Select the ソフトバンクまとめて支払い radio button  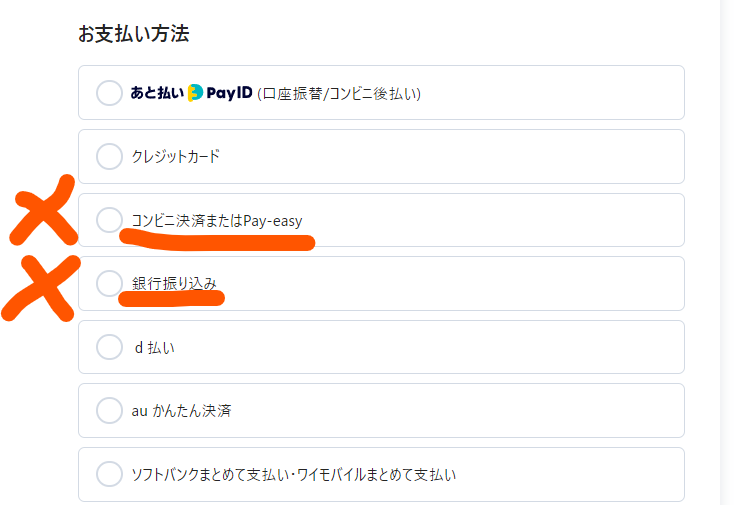[109, 473]
